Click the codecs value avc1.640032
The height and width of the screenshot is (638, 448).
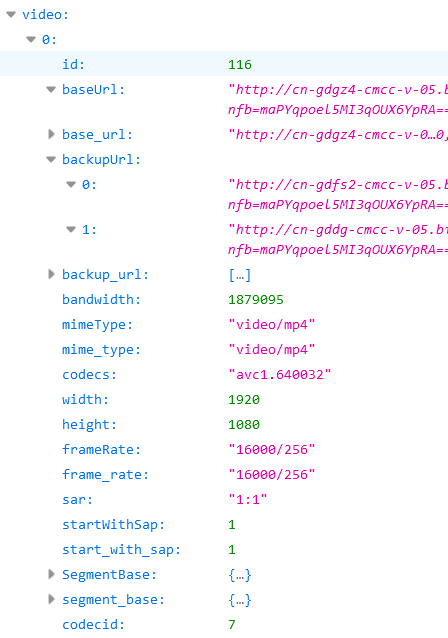(x=280, y=375)
